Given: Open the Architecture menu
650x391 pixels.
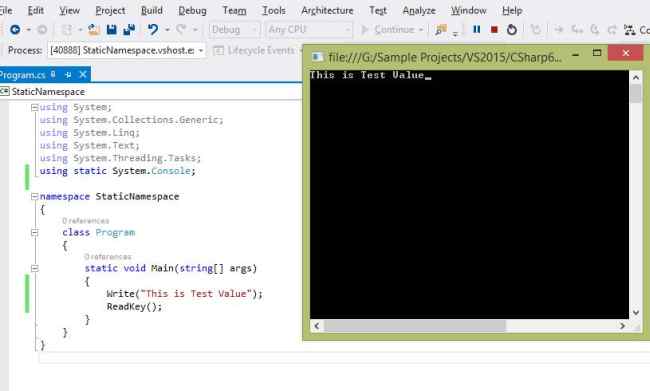Looking at the screenshot, I should tap(327, 10).
